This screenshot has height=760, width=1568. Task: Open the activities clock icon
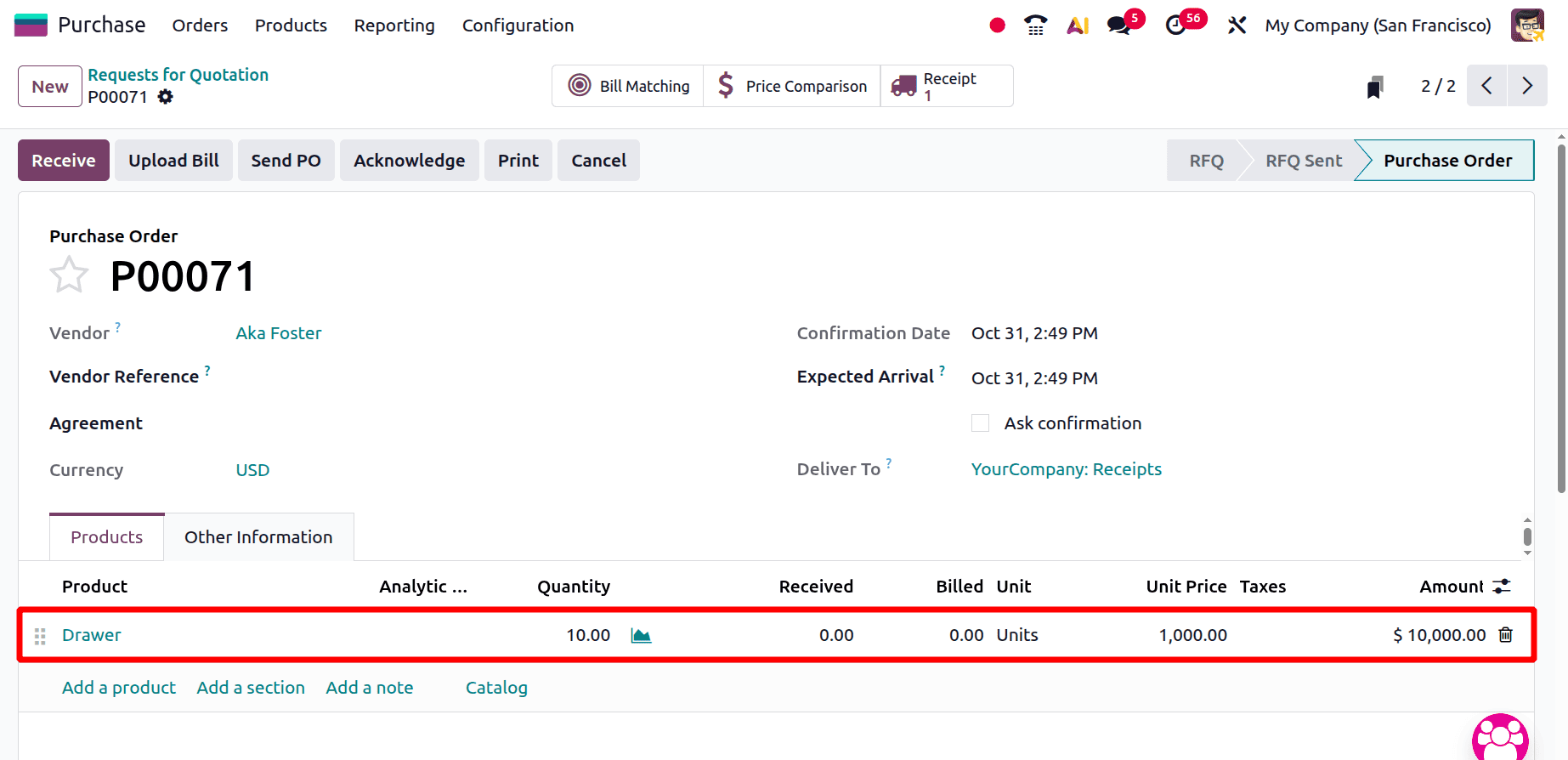point(1175,26)
